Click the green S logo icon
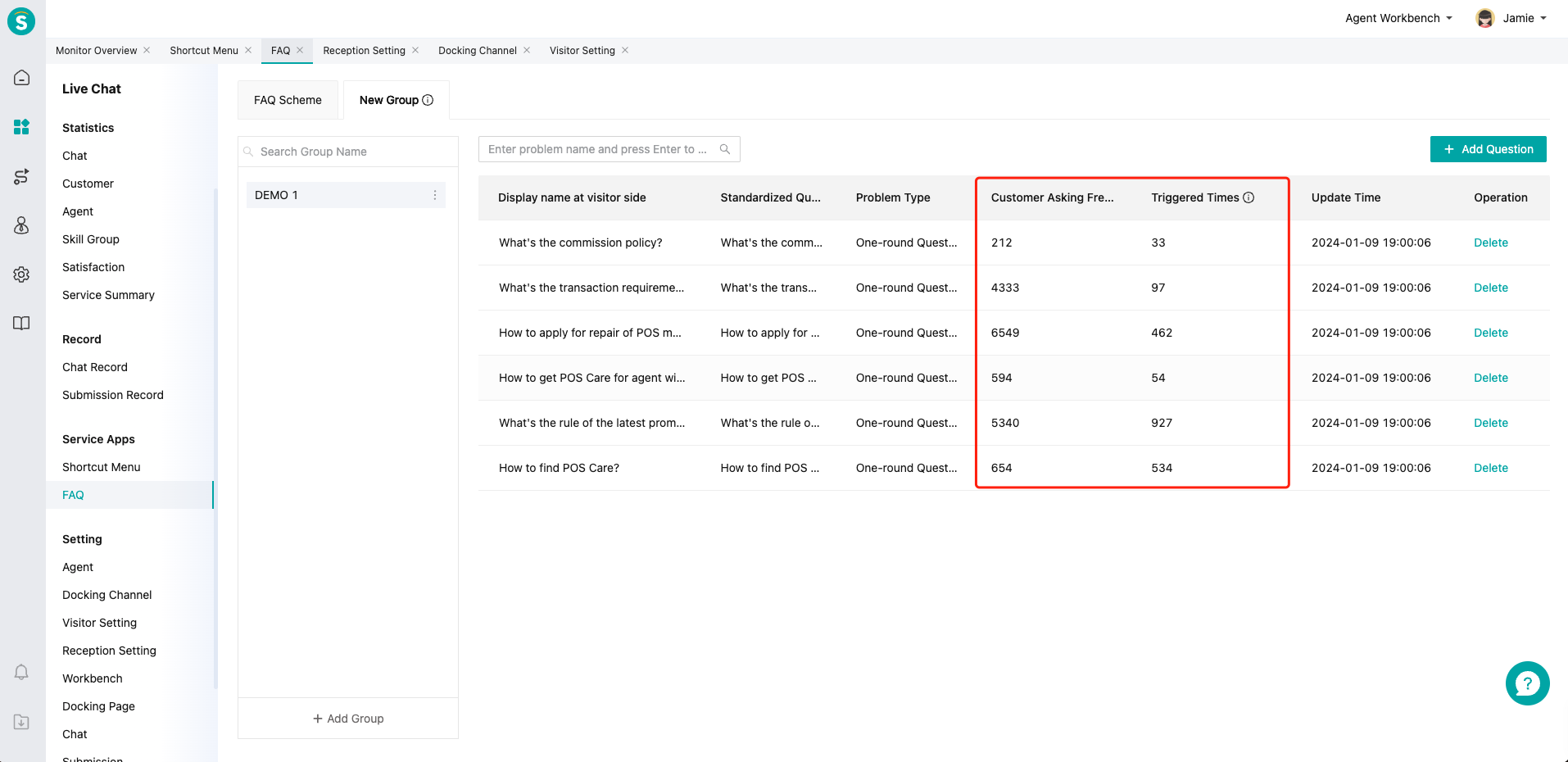 (21, 21)
